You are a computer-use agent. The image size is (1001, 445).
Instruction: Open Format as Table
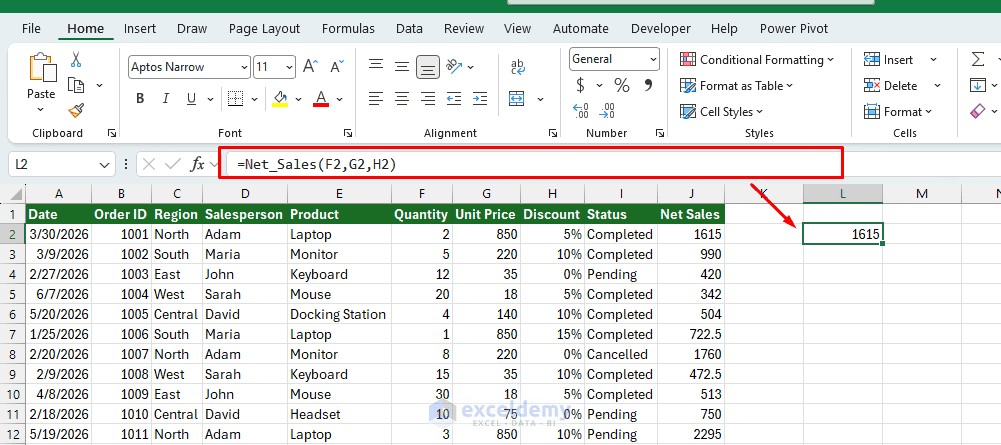pyautogui.click(x=736, y=86)
